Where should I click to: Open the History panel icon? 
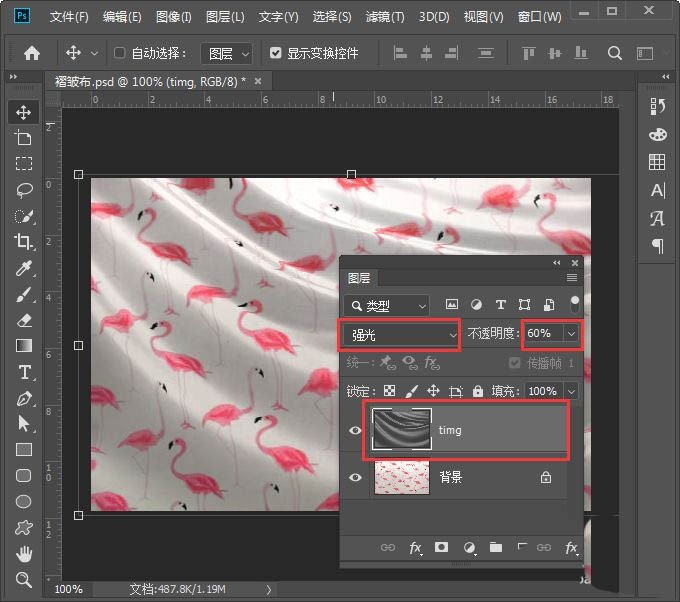coord(657,106)
